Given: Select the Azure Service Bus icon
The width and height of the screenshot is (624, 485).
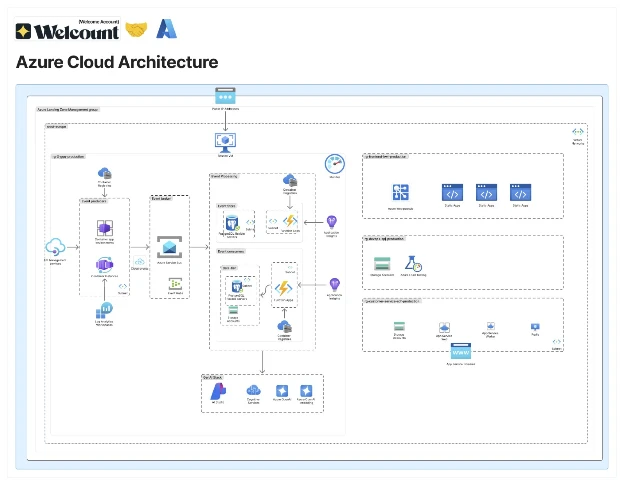Looking at the screenshot, I should [170, 247].
